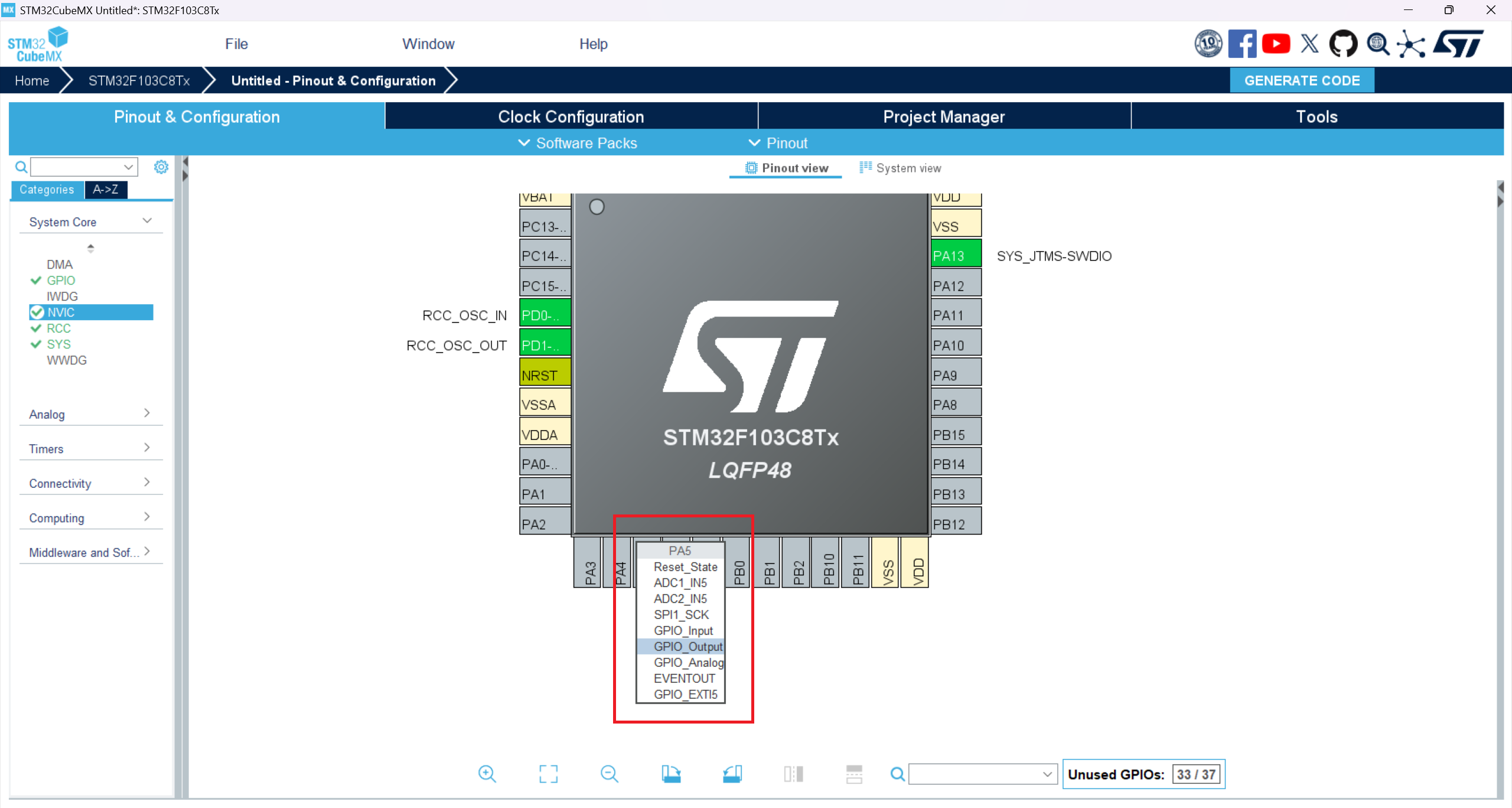Switch to System view
The width and height of the screenshot is (1512, 808).
901,168
